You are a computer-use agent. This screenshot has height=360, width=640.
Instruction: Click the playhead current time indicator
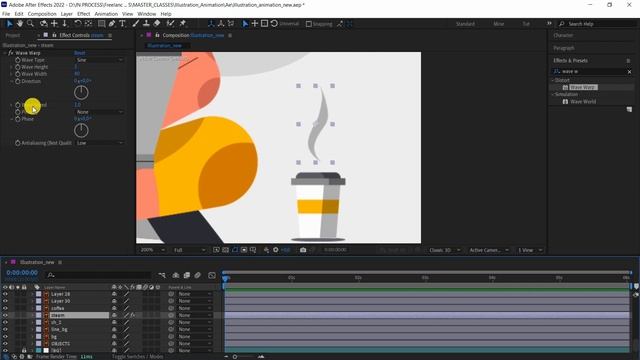(226, 278)
